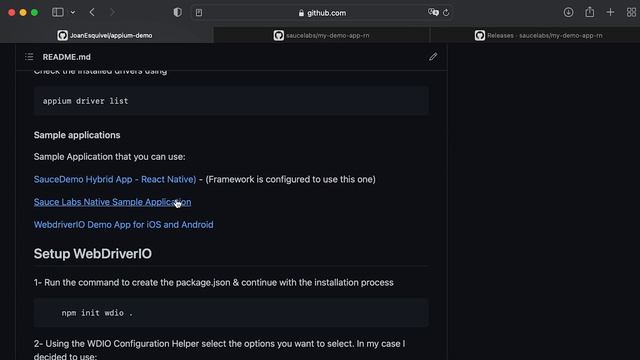
Task: Close the Safari window
Action: (11, 13)
